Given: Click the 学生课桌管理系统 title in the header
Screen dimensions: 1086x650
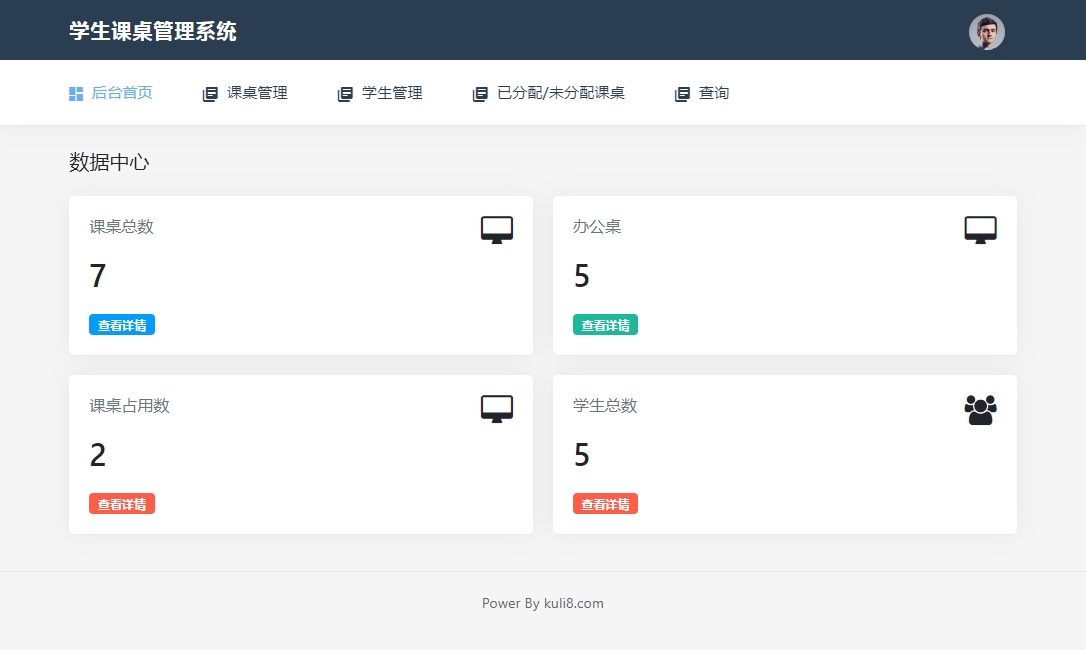Looking at the screenshot, I should pos(153,31).
